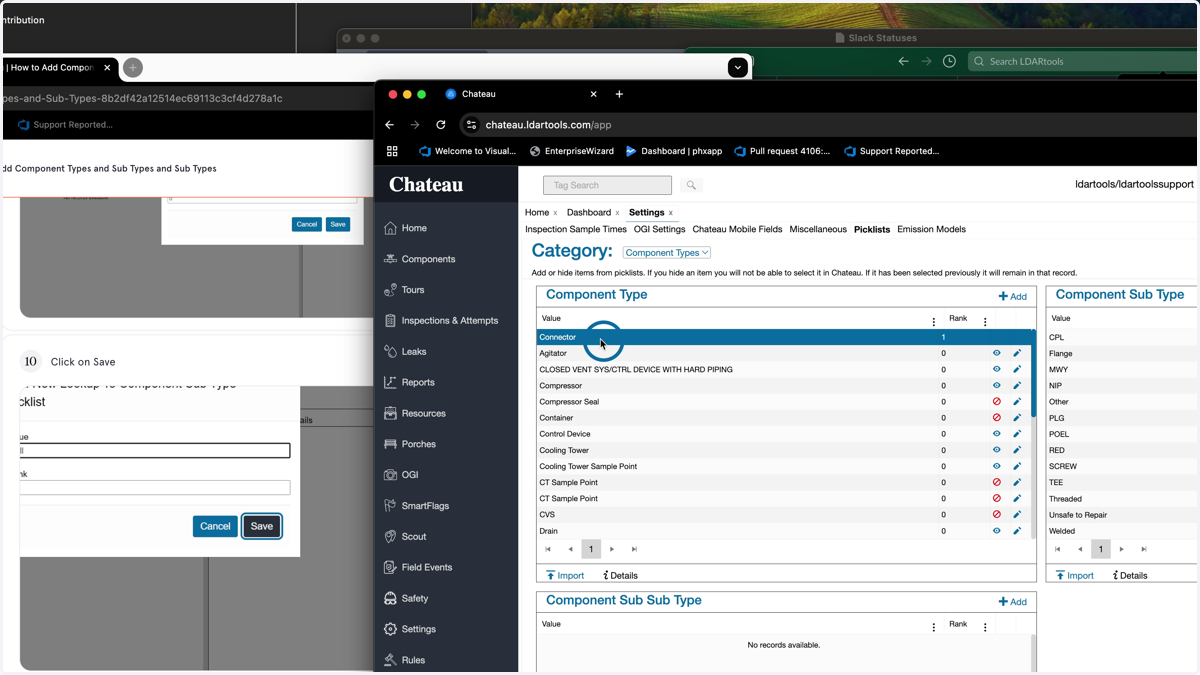The image size is (1200, 675).
Task: Edit the Agitator row with pencil icon
Action: point(1017,353)
